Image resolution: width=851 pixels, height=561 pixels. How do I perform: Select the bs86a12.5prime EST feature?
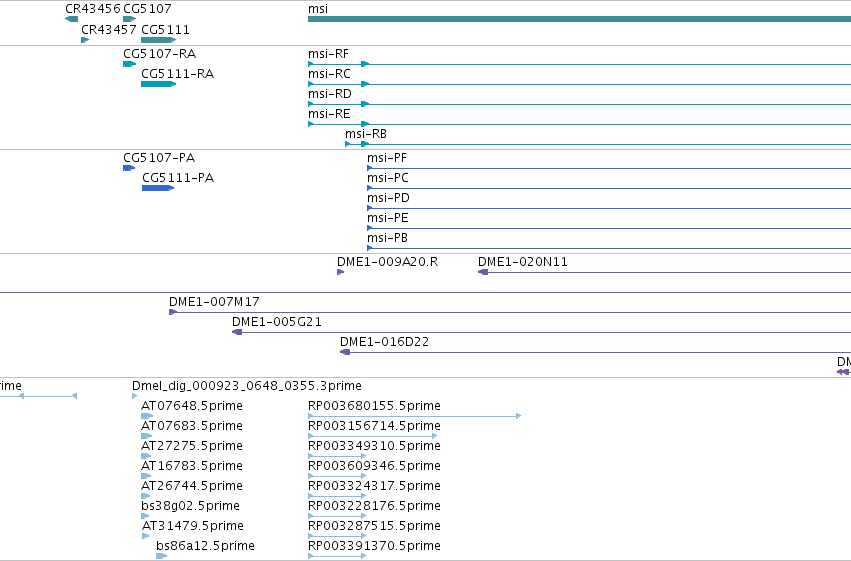tap(161, 556)
